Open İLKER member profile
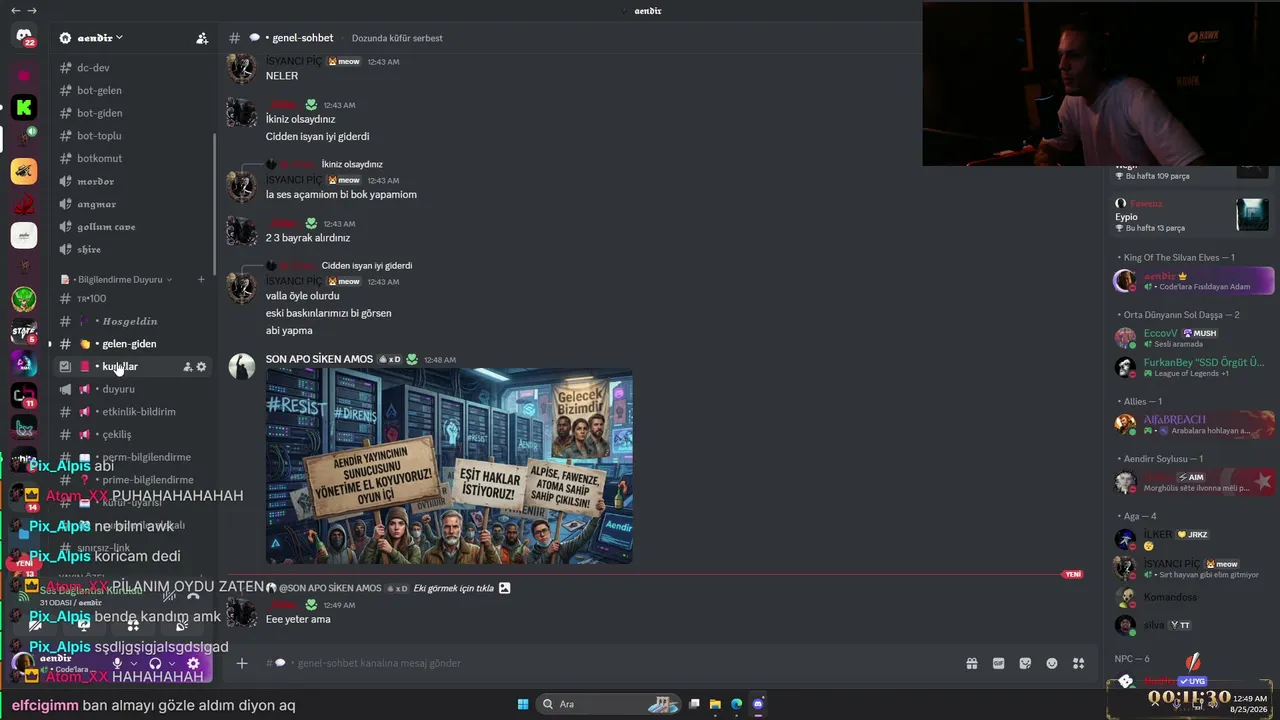The width and height of the screenshot is (1280, 720). [x=1194, y=539]
